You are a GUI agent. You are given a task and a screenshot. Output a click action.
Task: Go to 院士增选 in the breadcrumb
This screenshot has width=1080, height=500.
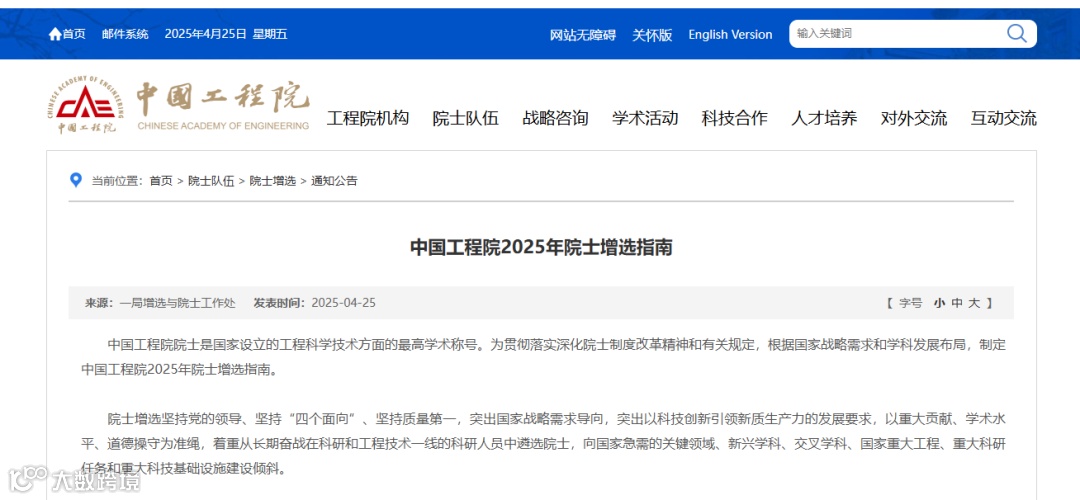(x=273, y=181)
